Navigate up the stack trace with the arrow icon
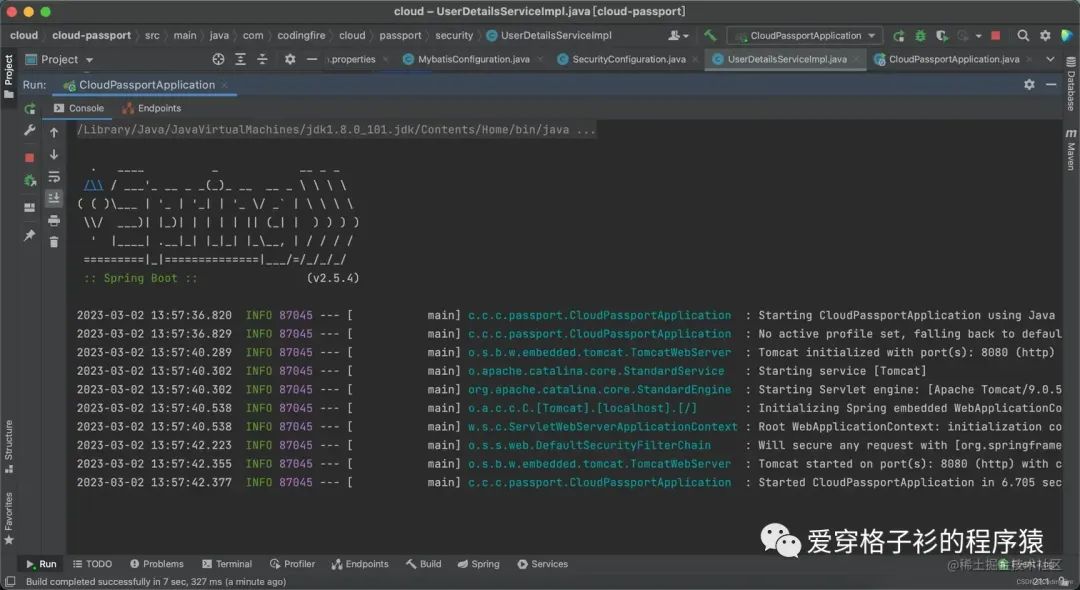 [54, 131]
